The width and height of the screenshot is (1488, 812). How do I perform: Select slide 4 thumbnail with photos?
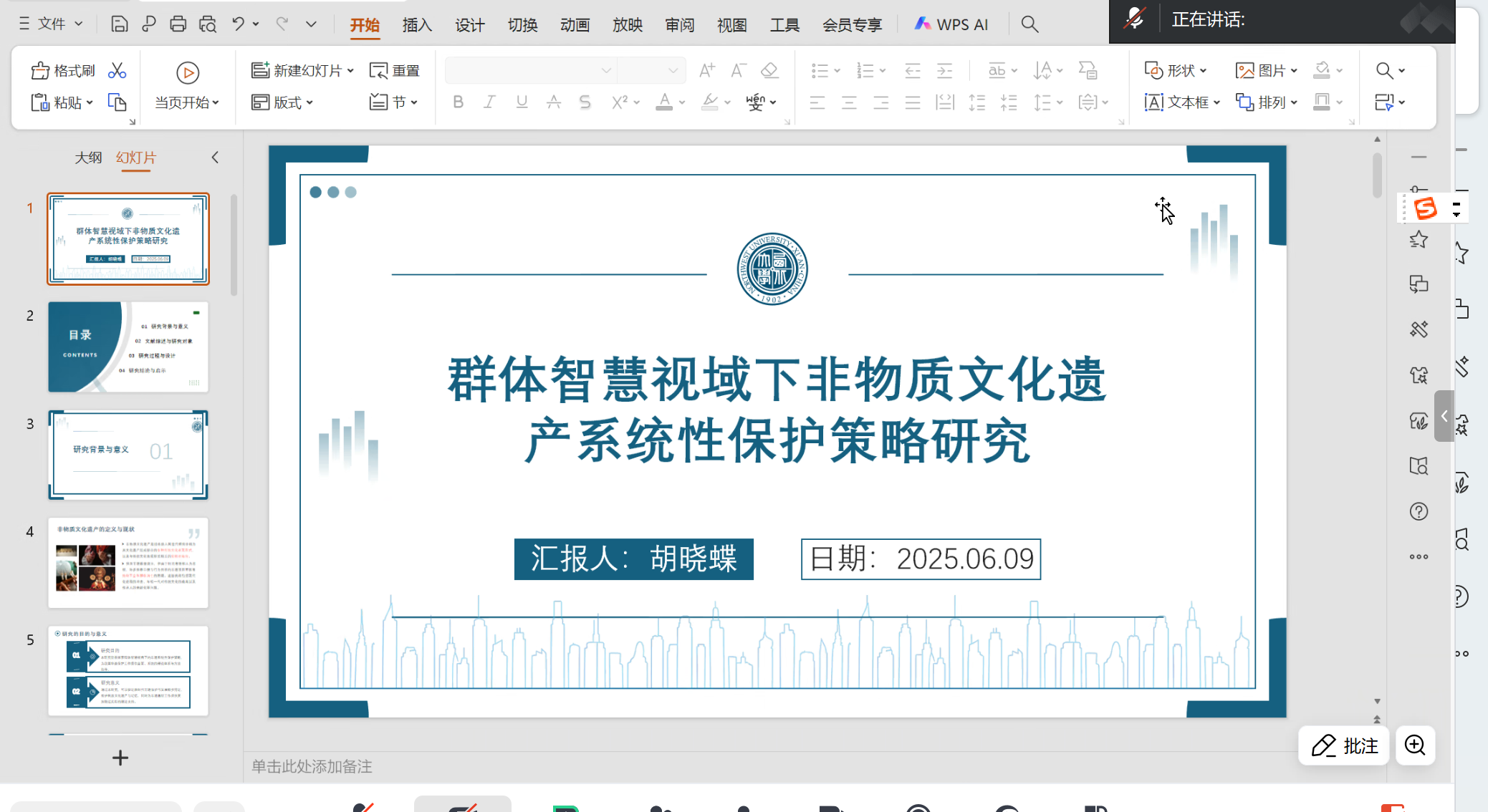[128, 563]
